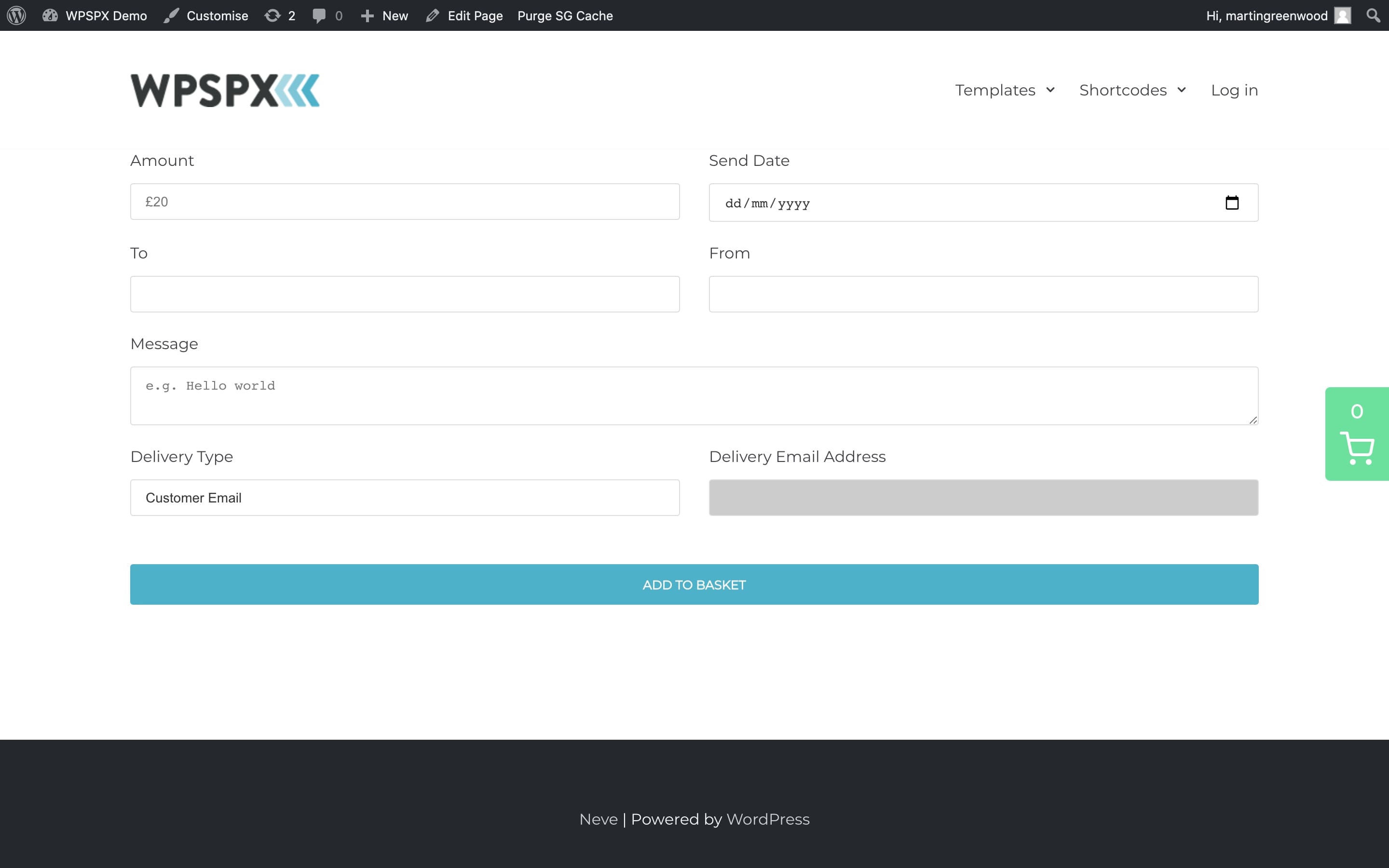
Task: Click the pencil icon beside Edit Page
Action: point(433,15)
